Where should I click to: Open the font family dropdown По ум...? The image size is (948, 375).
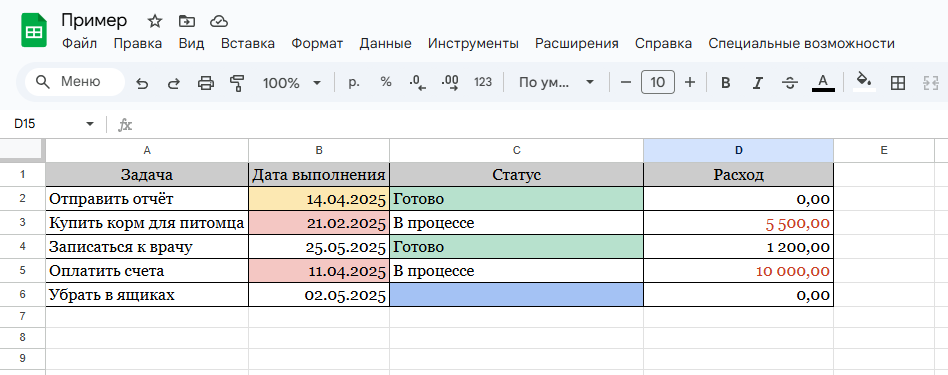pyautogui.click(x=556, y=82)
